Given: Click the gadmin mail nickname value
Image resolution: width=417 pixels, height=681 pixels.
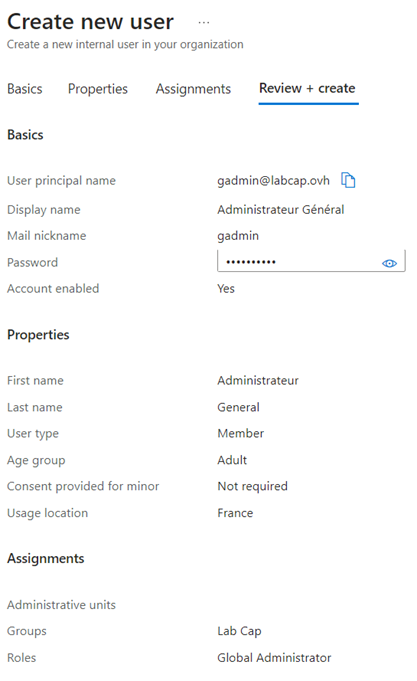Looking at the screenshot, I should pyautogui.click(x=238, y=236).
